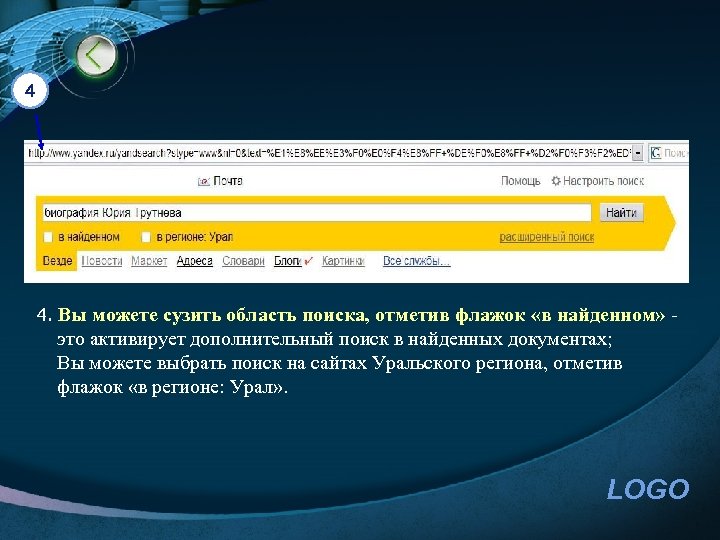Open Почта mail envelope icon
Image resolution: width=720 pixels, height=540 pixels.
203,181
